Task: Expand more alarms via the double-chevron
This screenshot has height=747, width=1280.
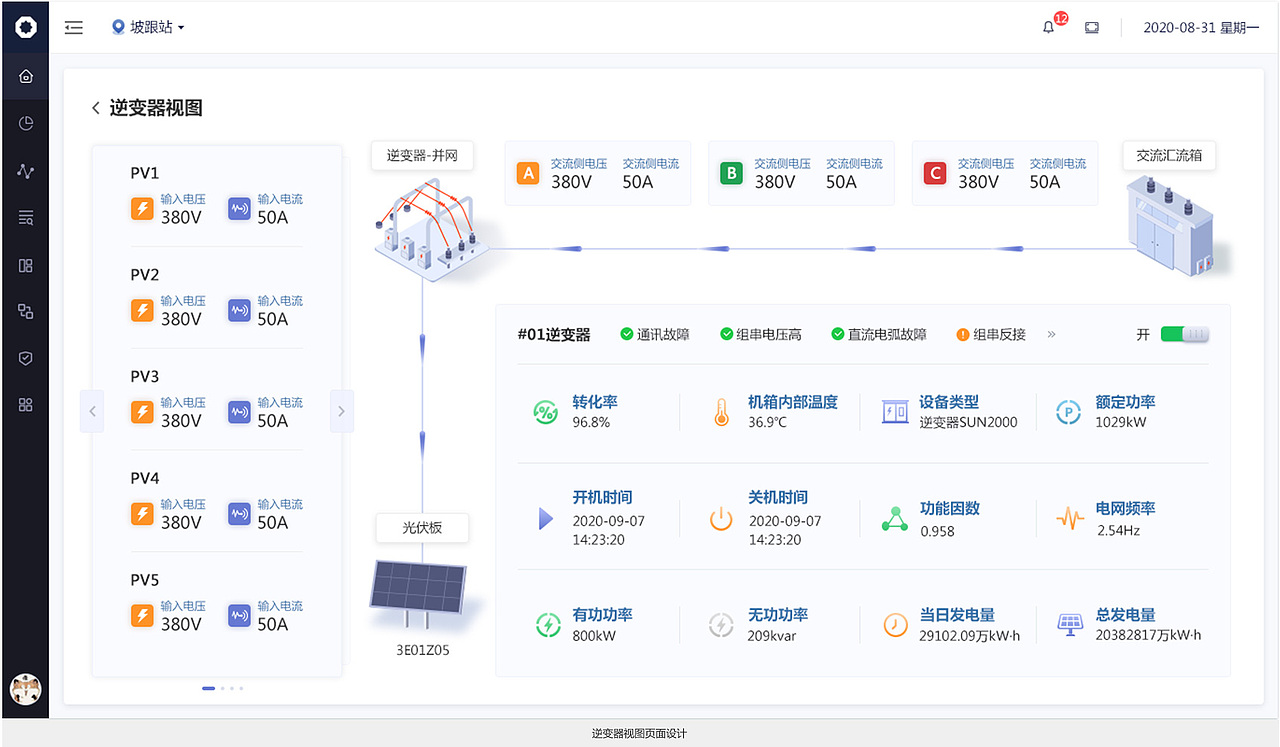Action: [1050, 335]
